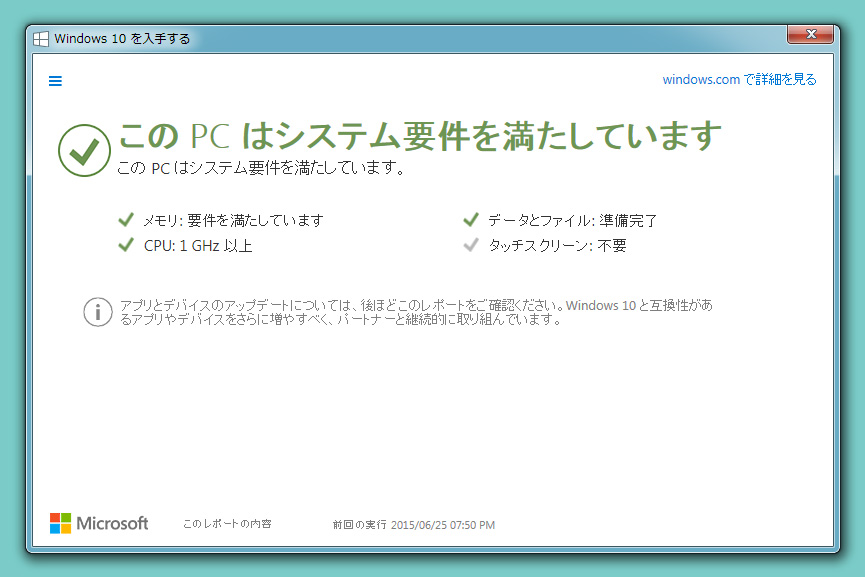Click the Windows logo in title bar

point(41,39)
